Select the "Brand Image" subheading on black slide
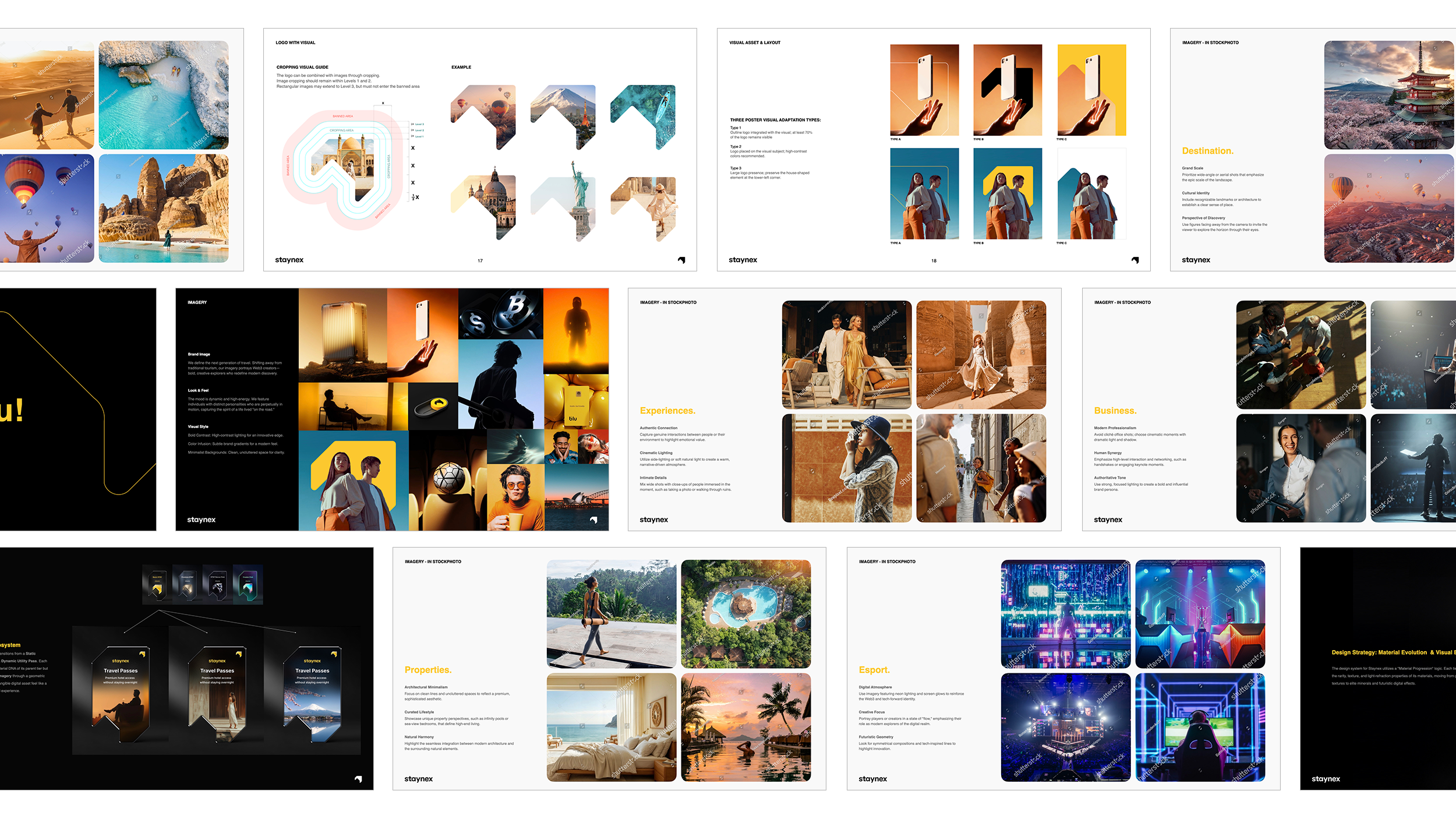The height and width of the screenshot is (819, 1456). 199,354
